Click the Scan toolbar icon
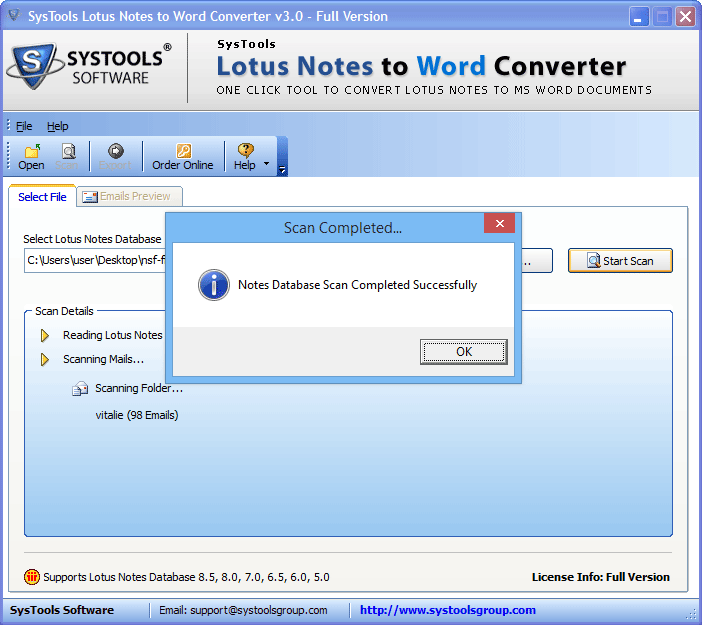 pos(68,151)
